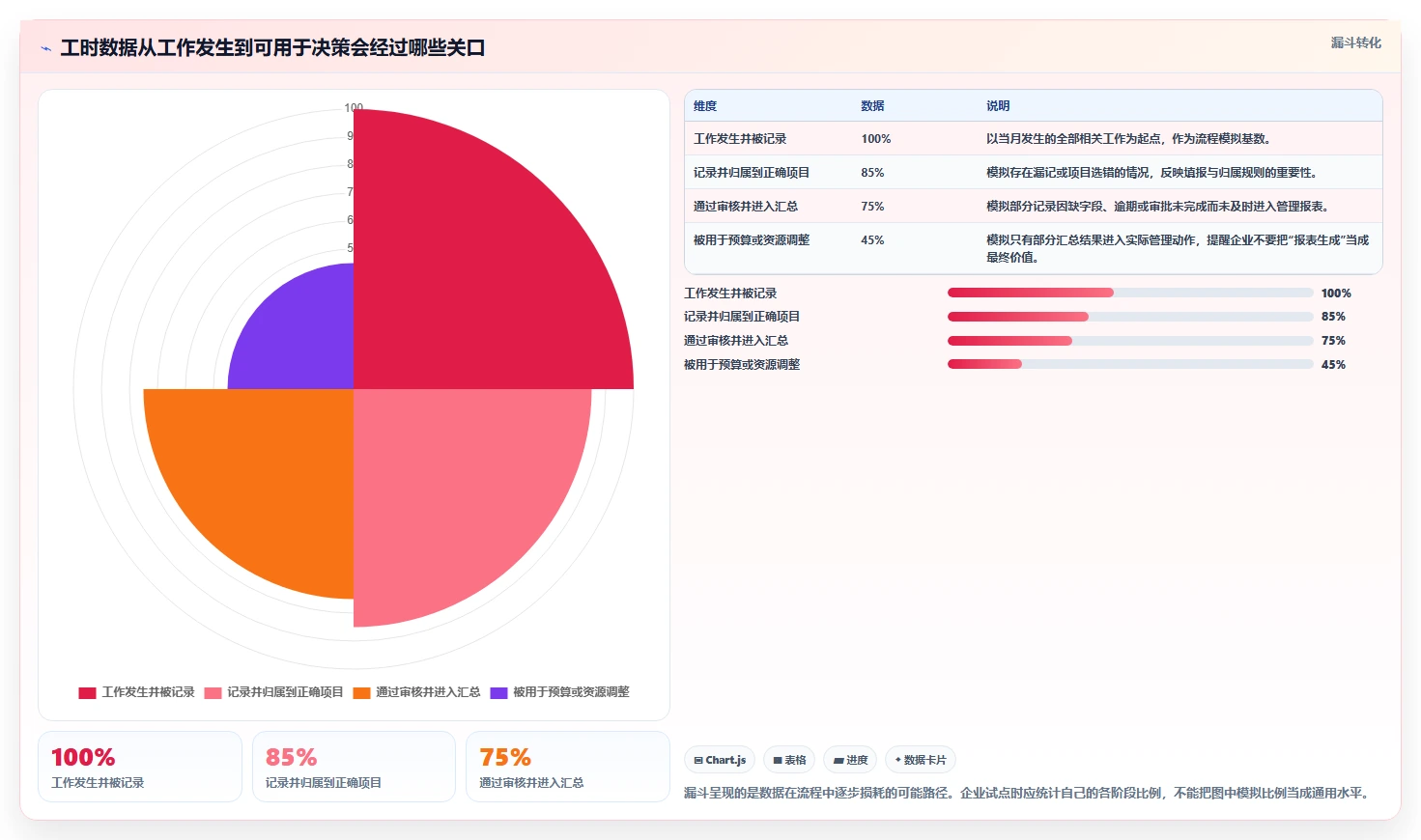Click table cell 通过审核并进入汇总
This screenshot has height=840, width=1421.
(746, 207)
